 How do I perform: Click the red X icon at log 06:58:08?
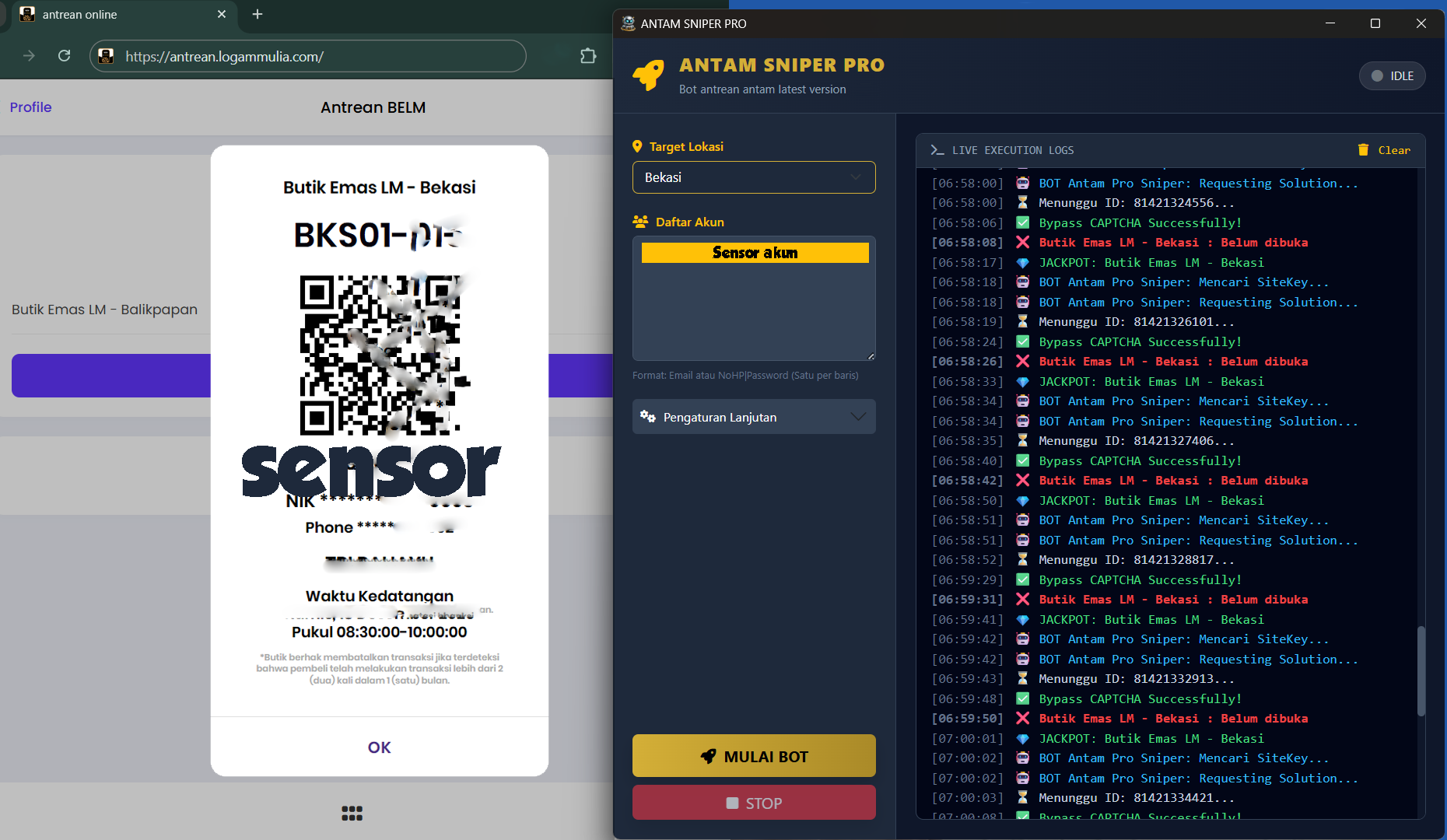coord(1022,243)
